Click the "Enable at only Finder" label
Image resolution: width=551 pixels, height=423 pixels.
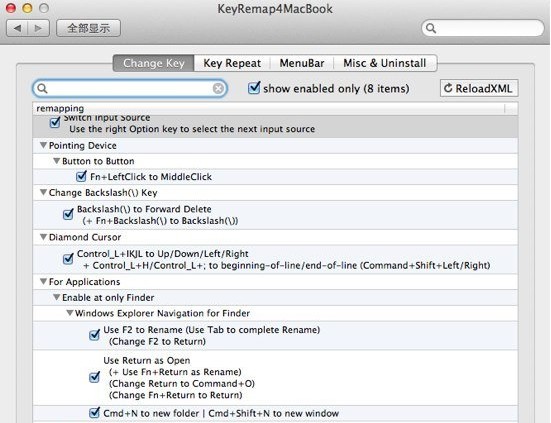tap(108, 298)
